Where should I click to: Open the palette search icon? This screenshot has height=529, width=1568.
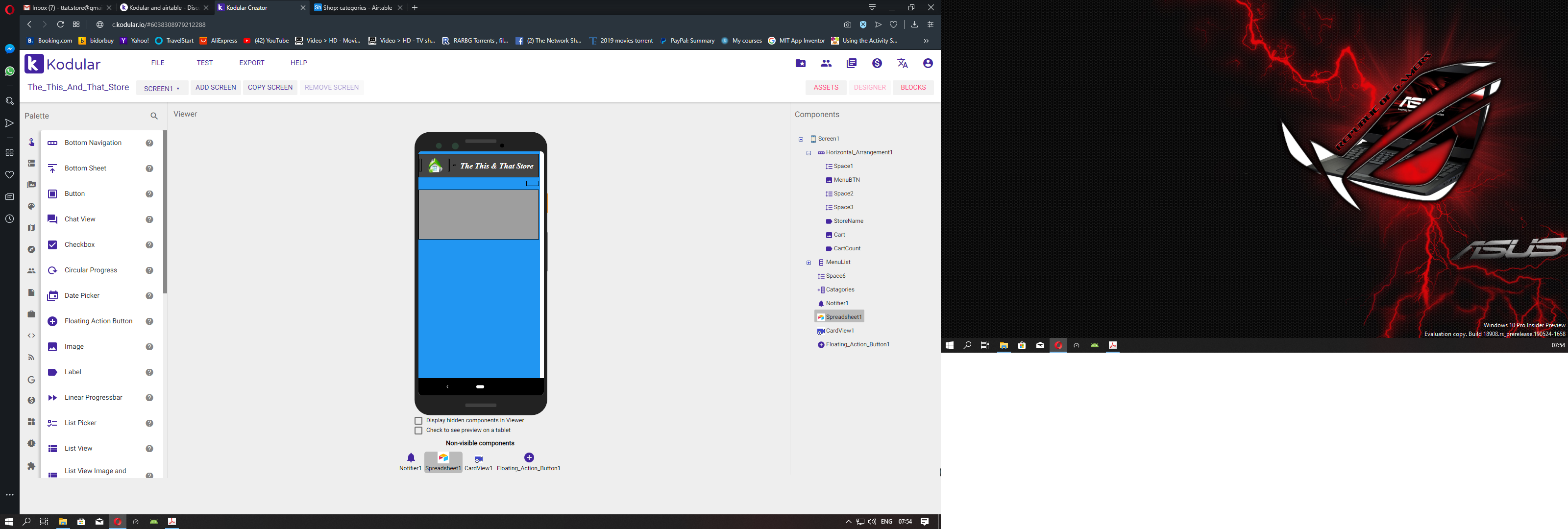tap(154, 116)
